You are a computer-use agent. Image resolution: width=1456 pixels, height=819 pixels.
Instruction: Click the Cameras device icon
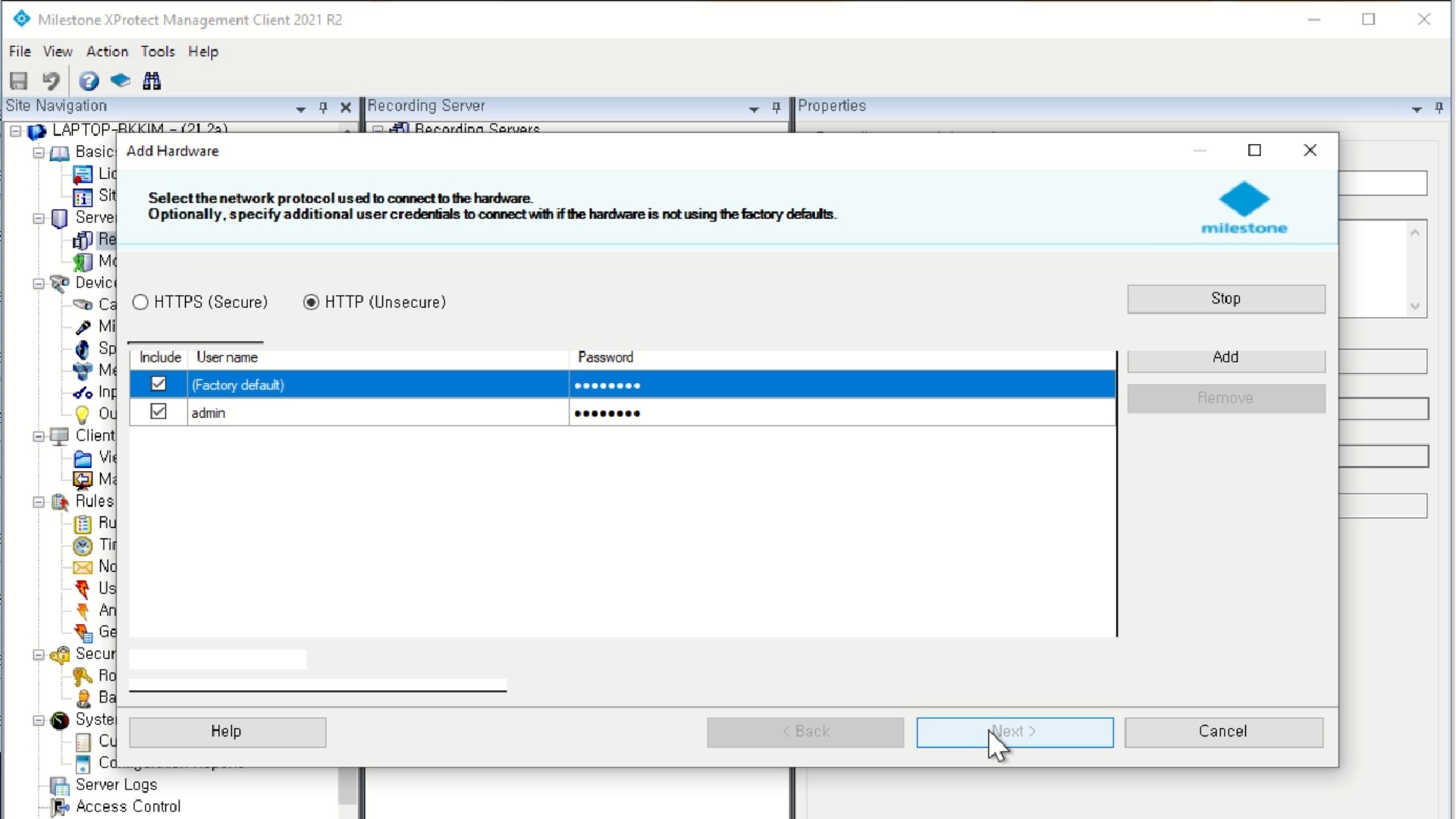click(x=83, y=305)
